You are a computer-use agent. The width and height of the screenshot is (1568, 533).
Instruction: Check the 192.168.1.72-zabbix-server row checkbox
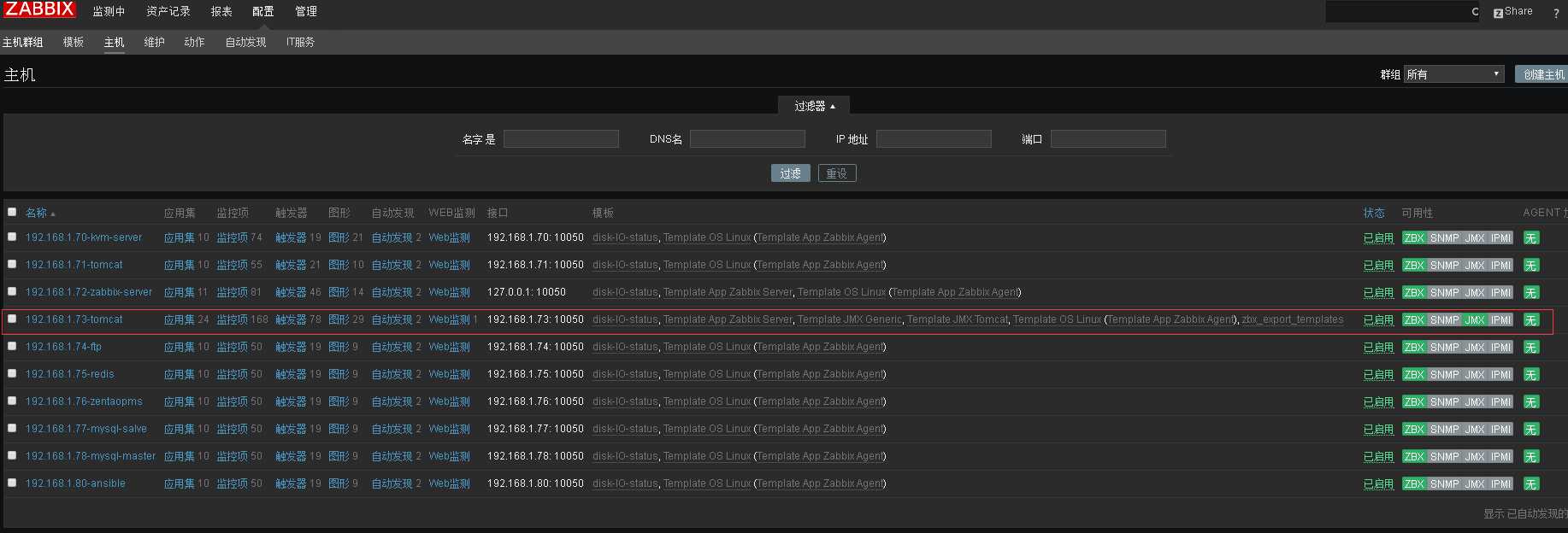(12, 291)
